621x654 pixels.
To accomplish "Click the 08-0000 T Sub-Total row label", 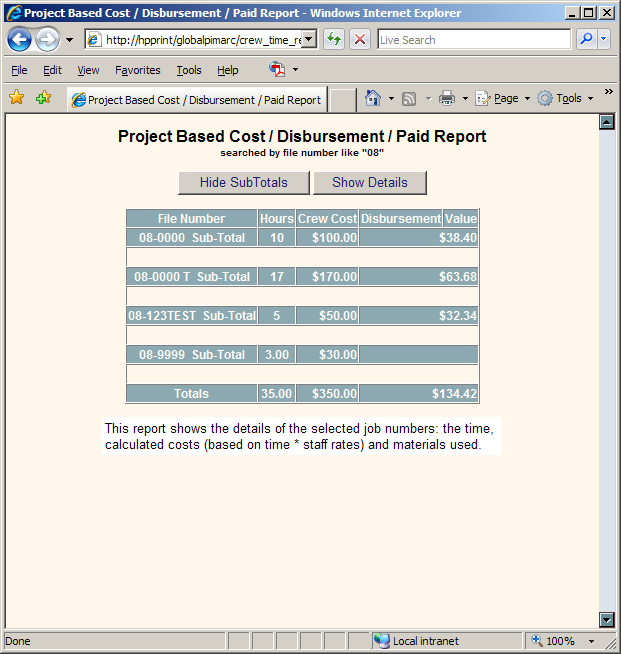I will point(191,277).
